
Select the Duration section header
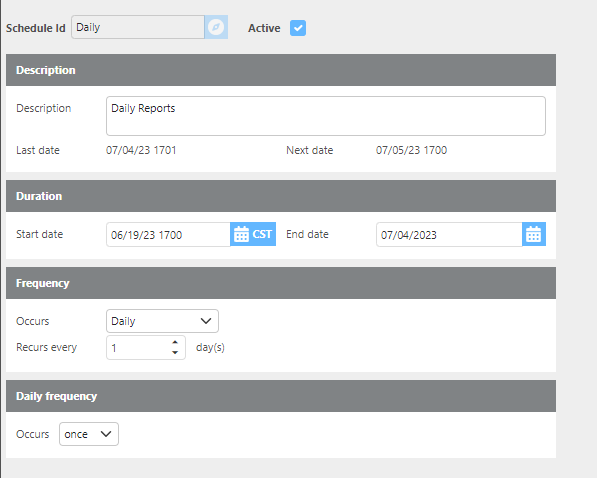[281, 196]
